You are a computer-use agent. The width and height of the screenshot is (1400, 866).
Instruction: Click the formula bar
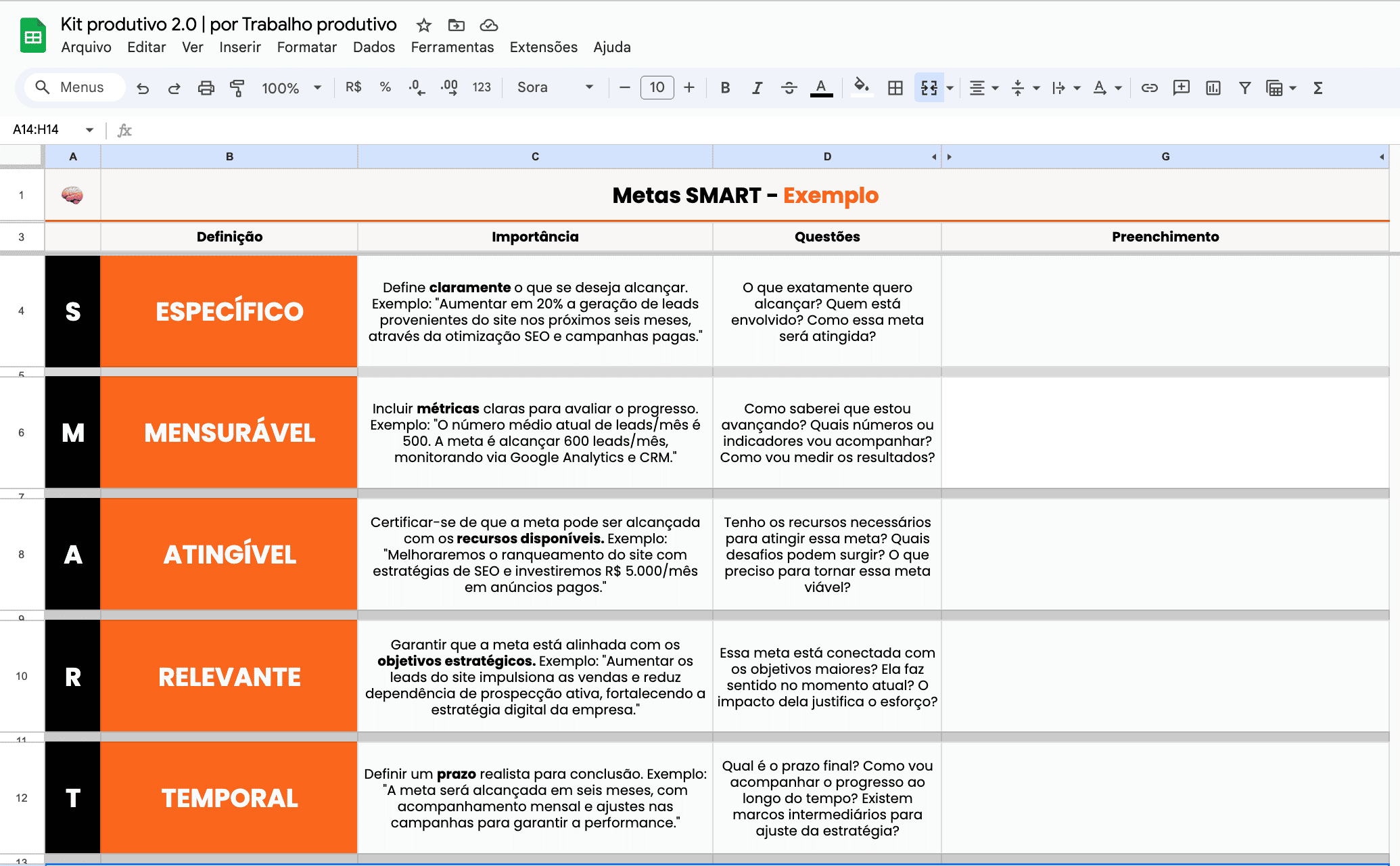click(764, 130)
